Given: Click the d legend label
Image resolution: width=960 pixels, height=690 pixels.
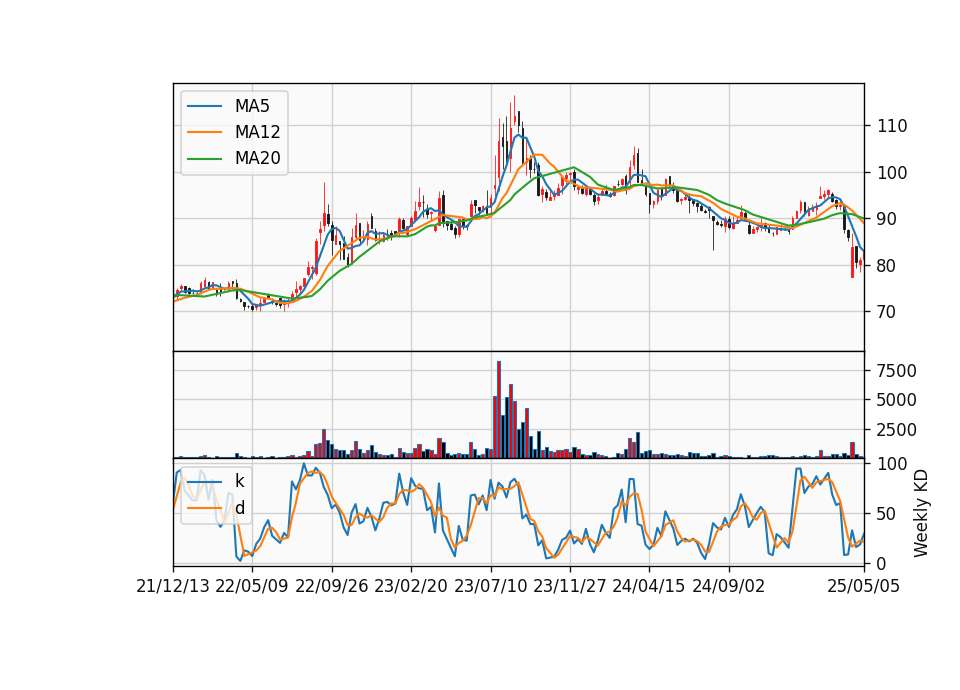Looking at the screenshot, I should point(239,508).
